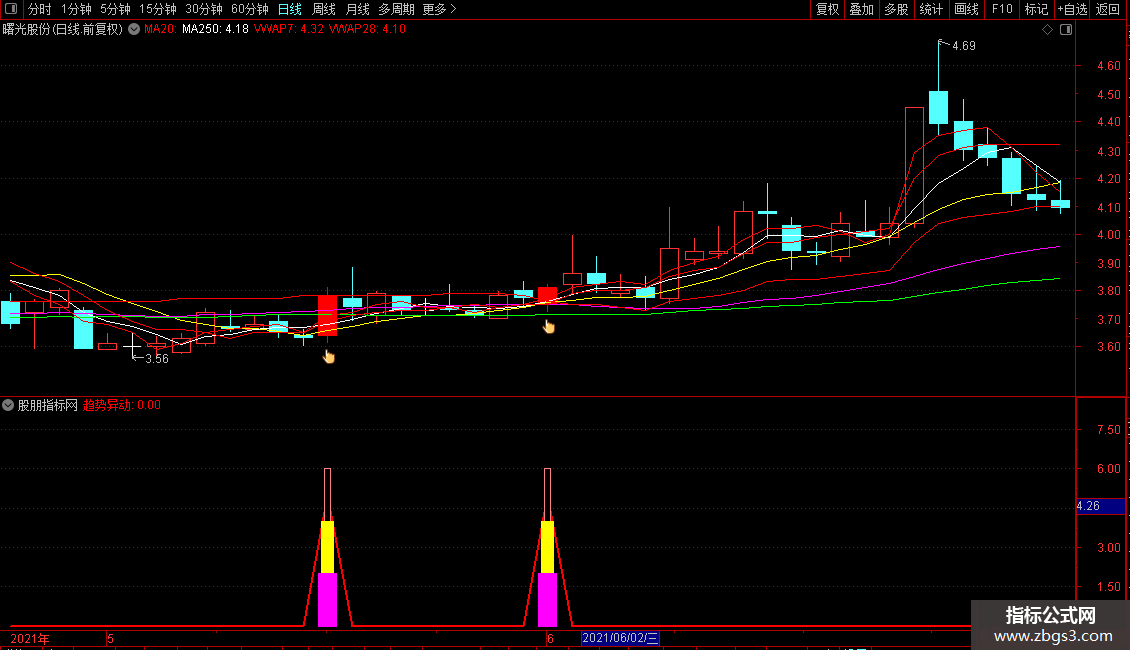Click the diamond marker icon above the chart

click(x=1048, y=30)
